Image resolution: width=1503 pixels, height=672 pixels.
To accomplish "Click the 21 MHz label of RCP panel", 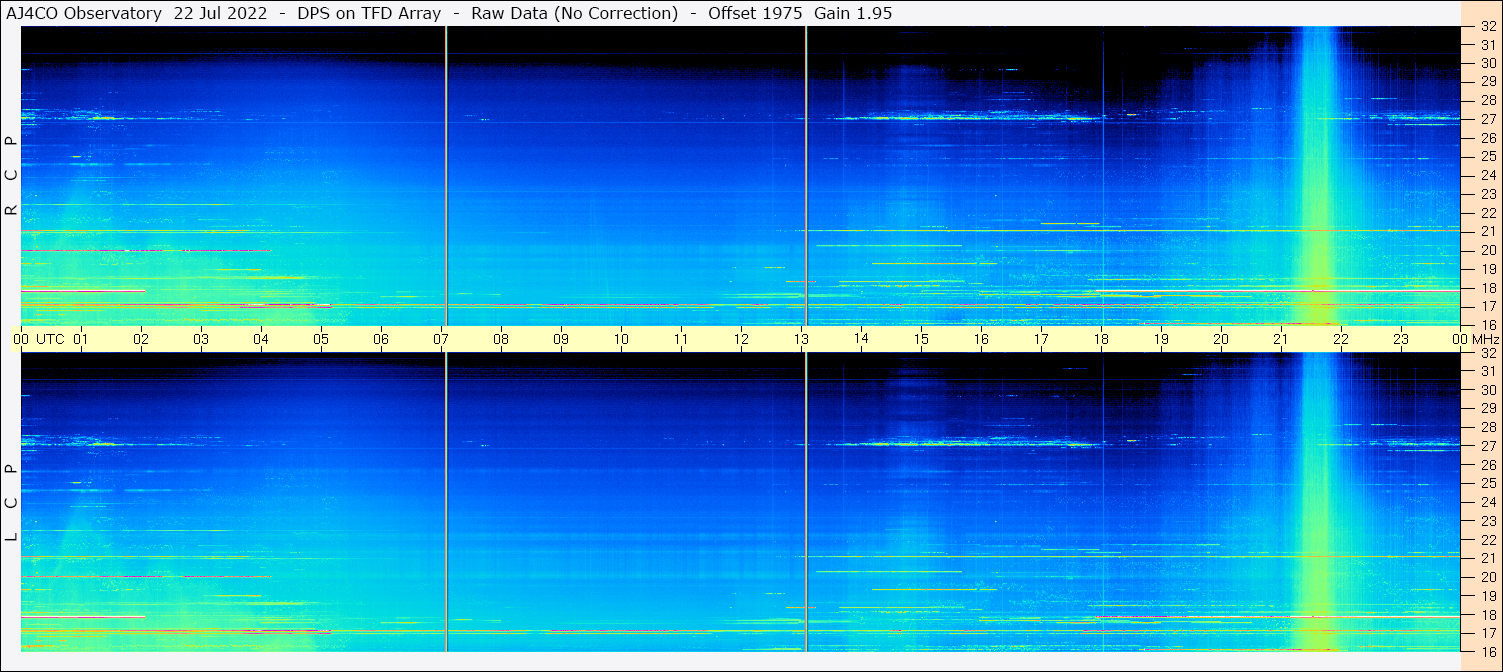I will [x=1487, y=231].
